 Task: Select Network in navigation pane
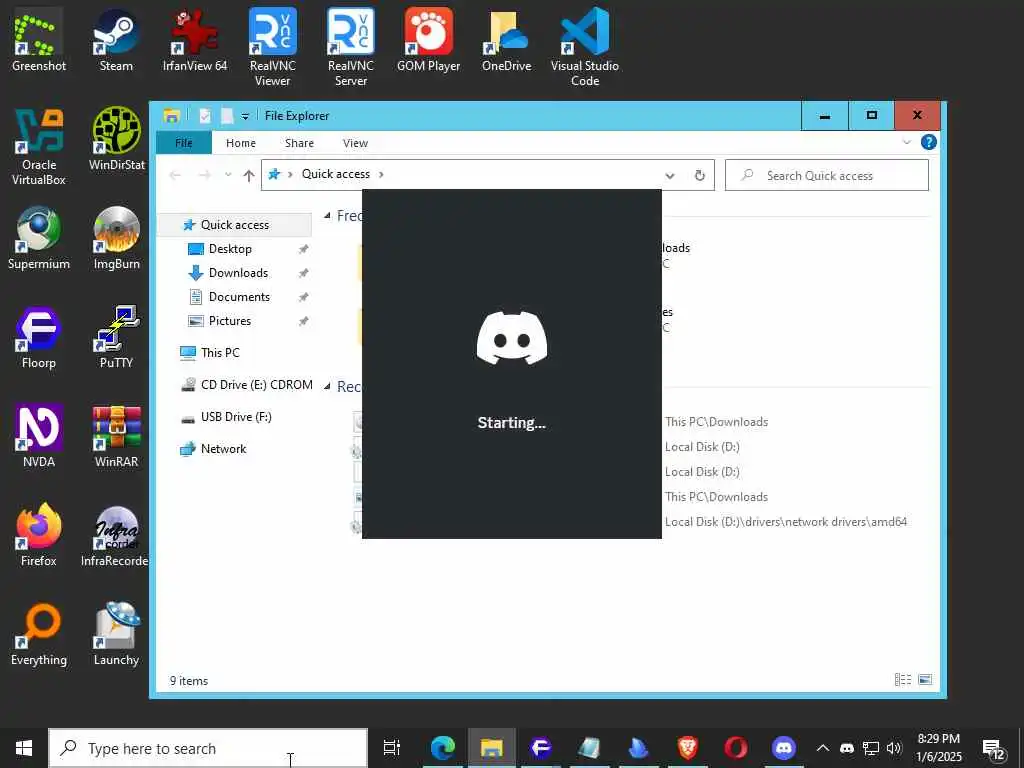click(223, 449)
